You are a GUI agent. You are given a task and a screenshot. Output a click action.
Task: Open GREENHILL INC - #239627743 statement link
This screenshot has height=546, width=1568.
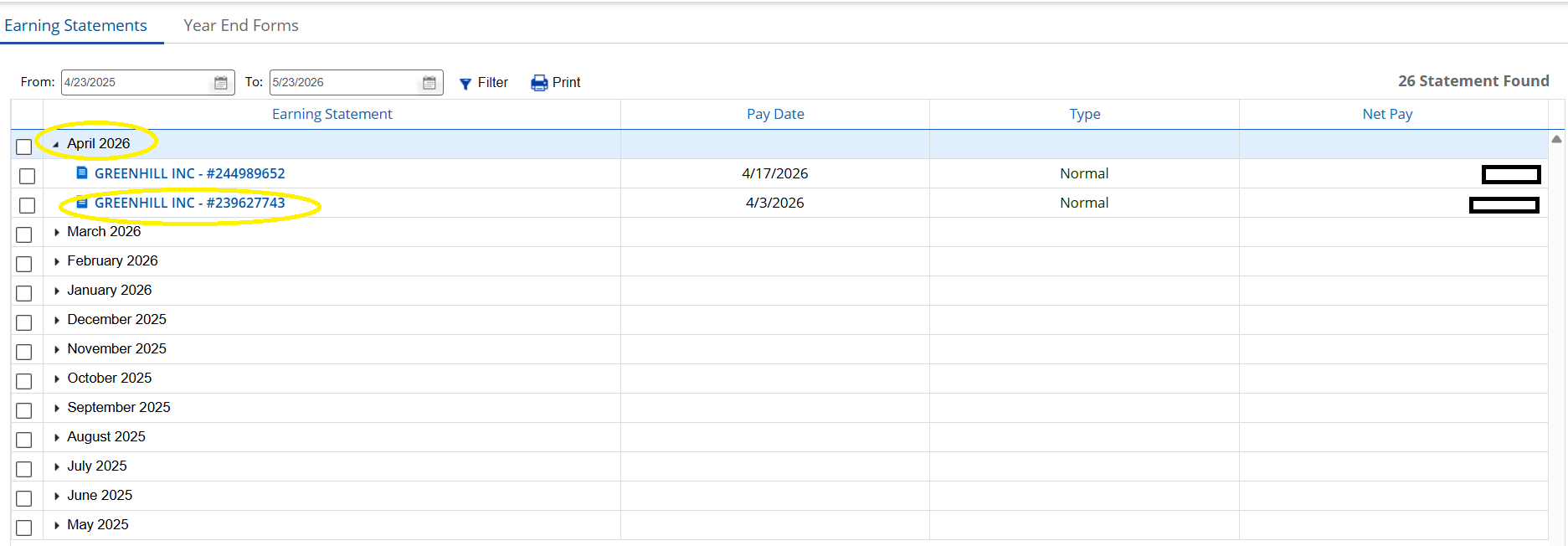[189, 203]
